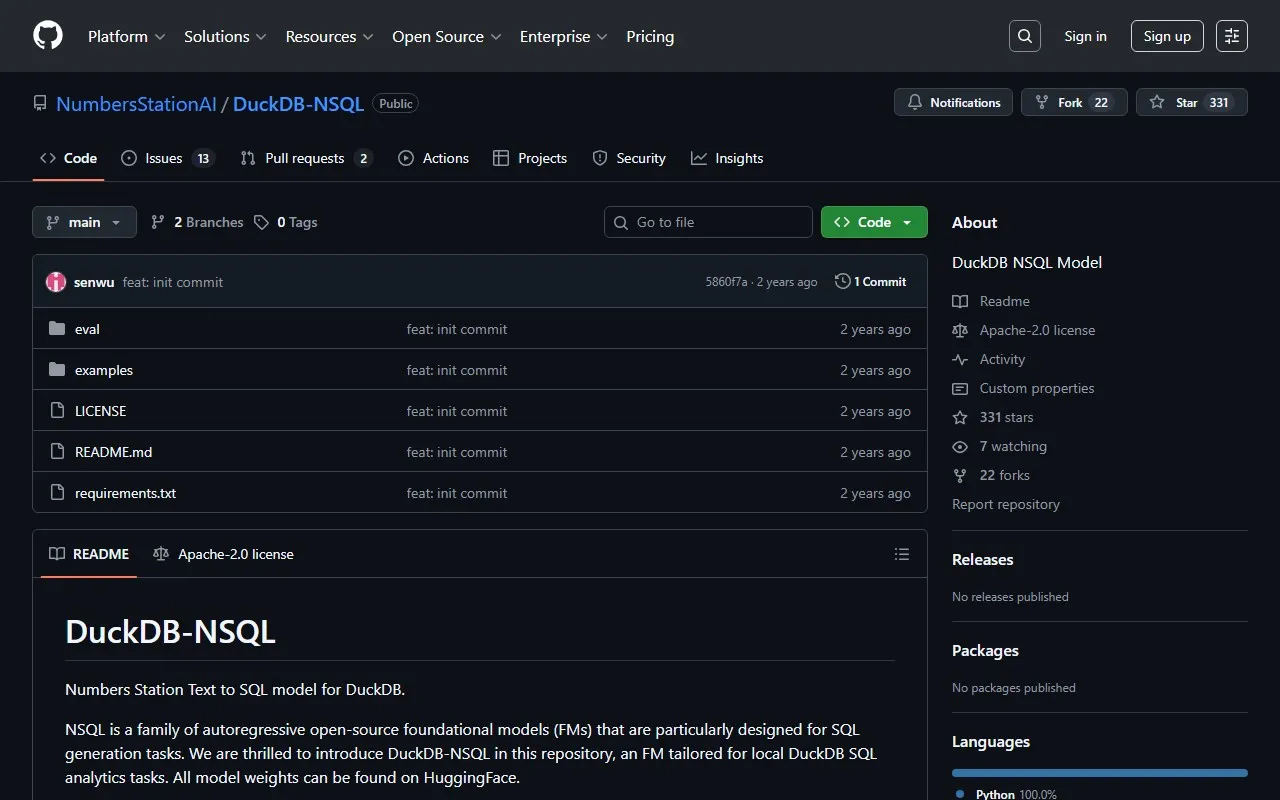Open README outline list icon
This screenshot has width=1280, height=800.
(x=902, y=554)
